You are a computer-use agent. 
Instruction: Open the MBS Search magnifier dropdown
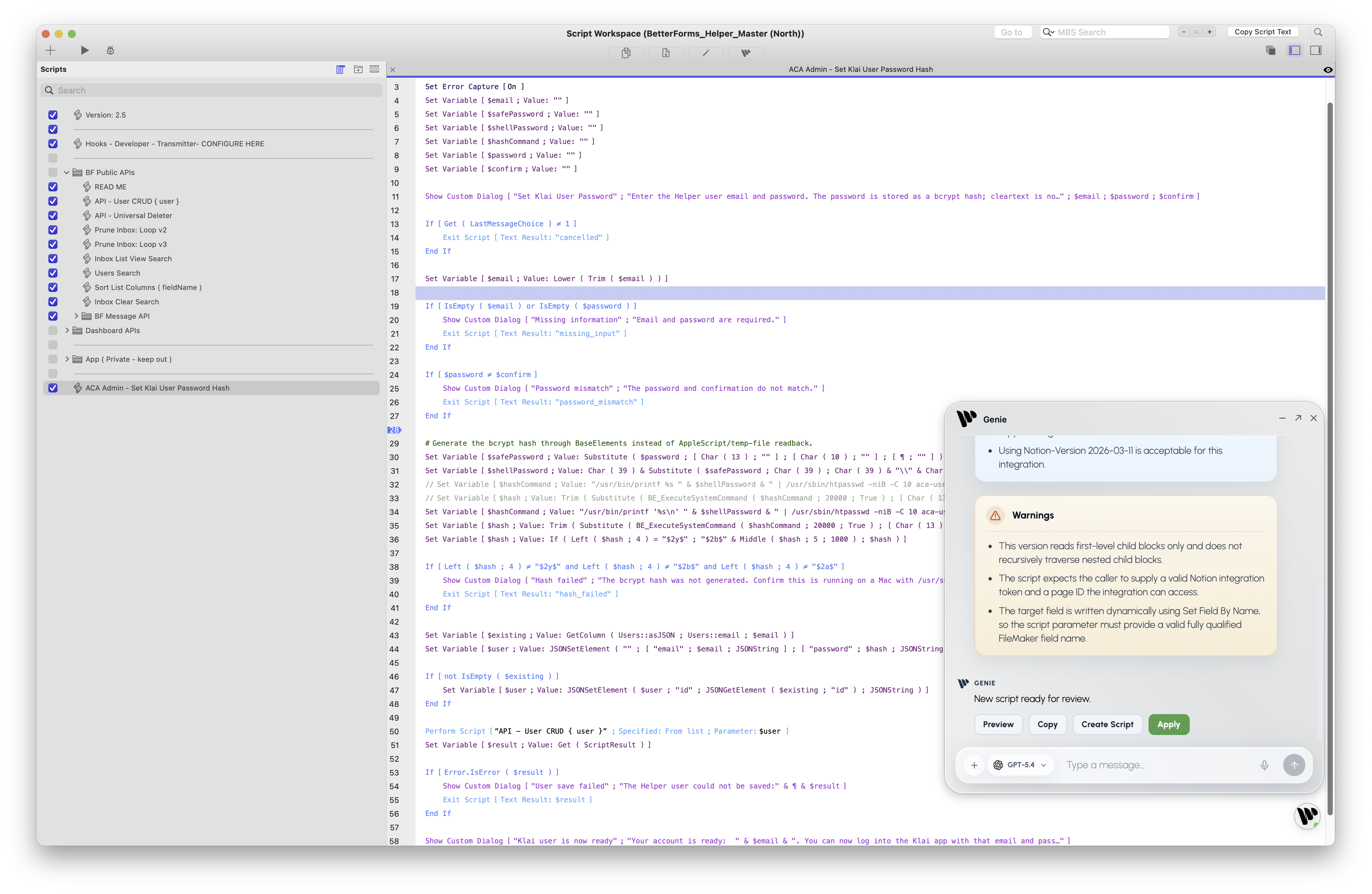1049,32
